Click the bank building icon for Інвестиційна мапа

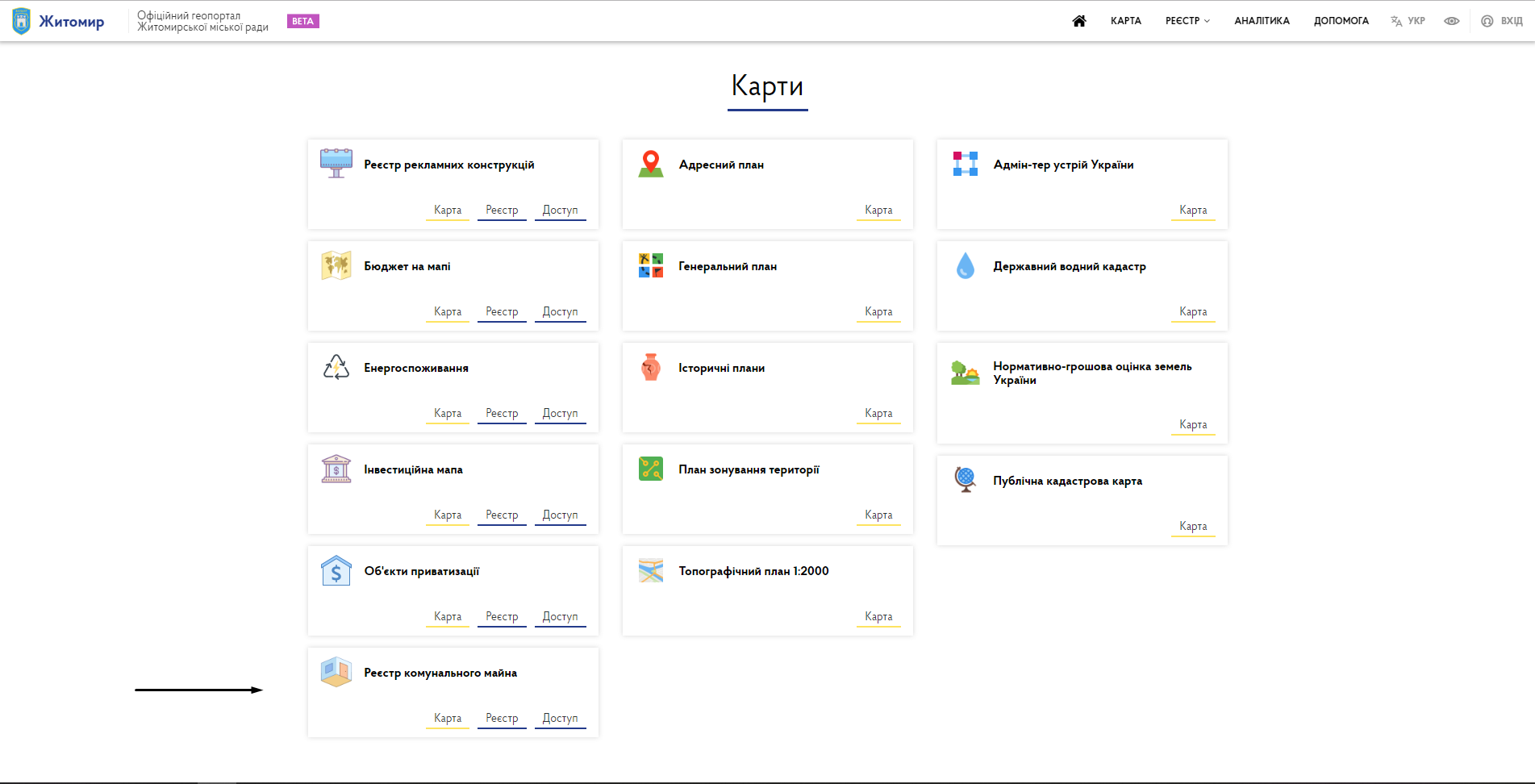pos(336,469)
